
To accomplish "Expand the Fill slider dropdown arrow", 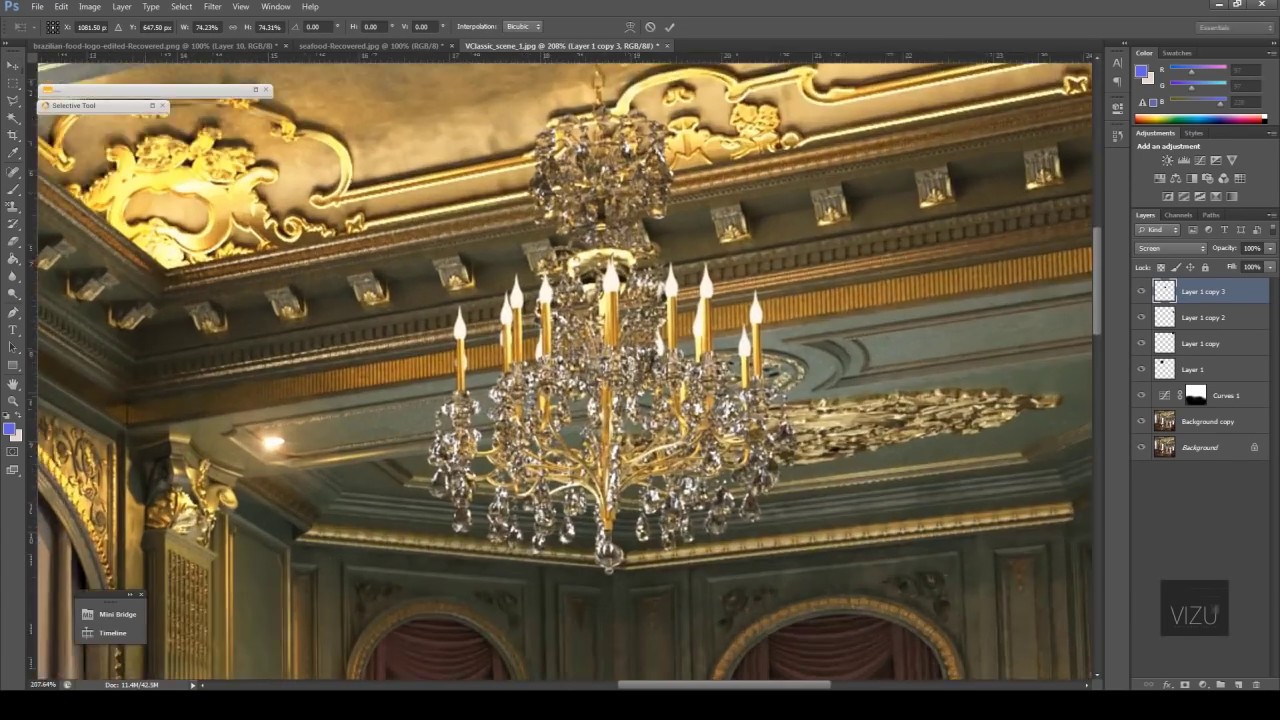I will (1270, 267).
